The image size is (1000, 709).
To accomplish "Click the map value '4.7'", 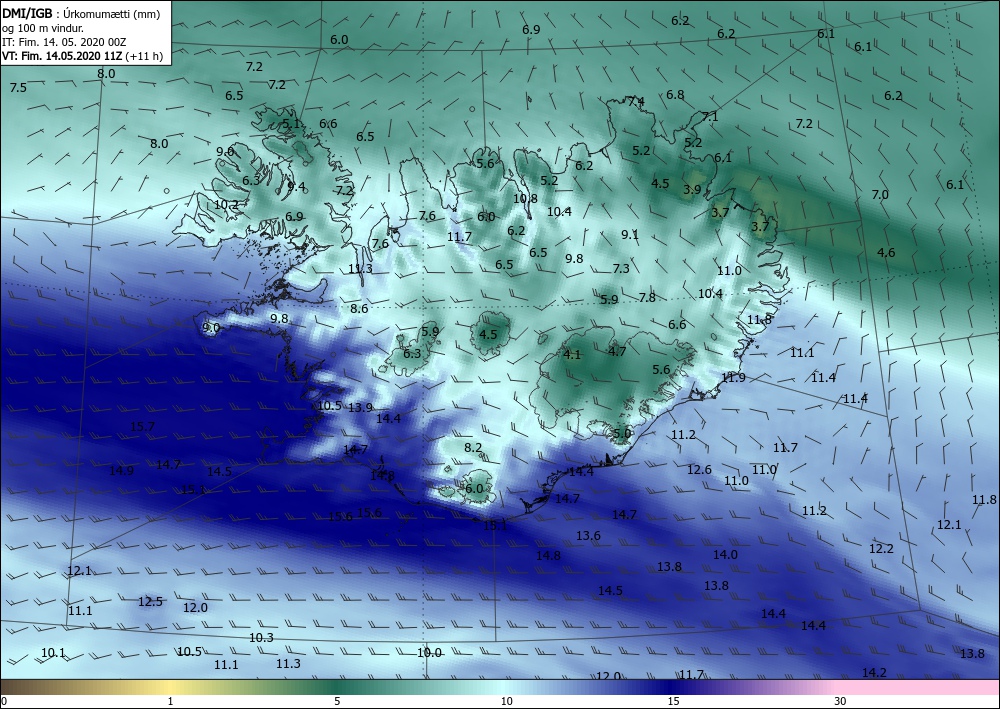I will 617,351.
